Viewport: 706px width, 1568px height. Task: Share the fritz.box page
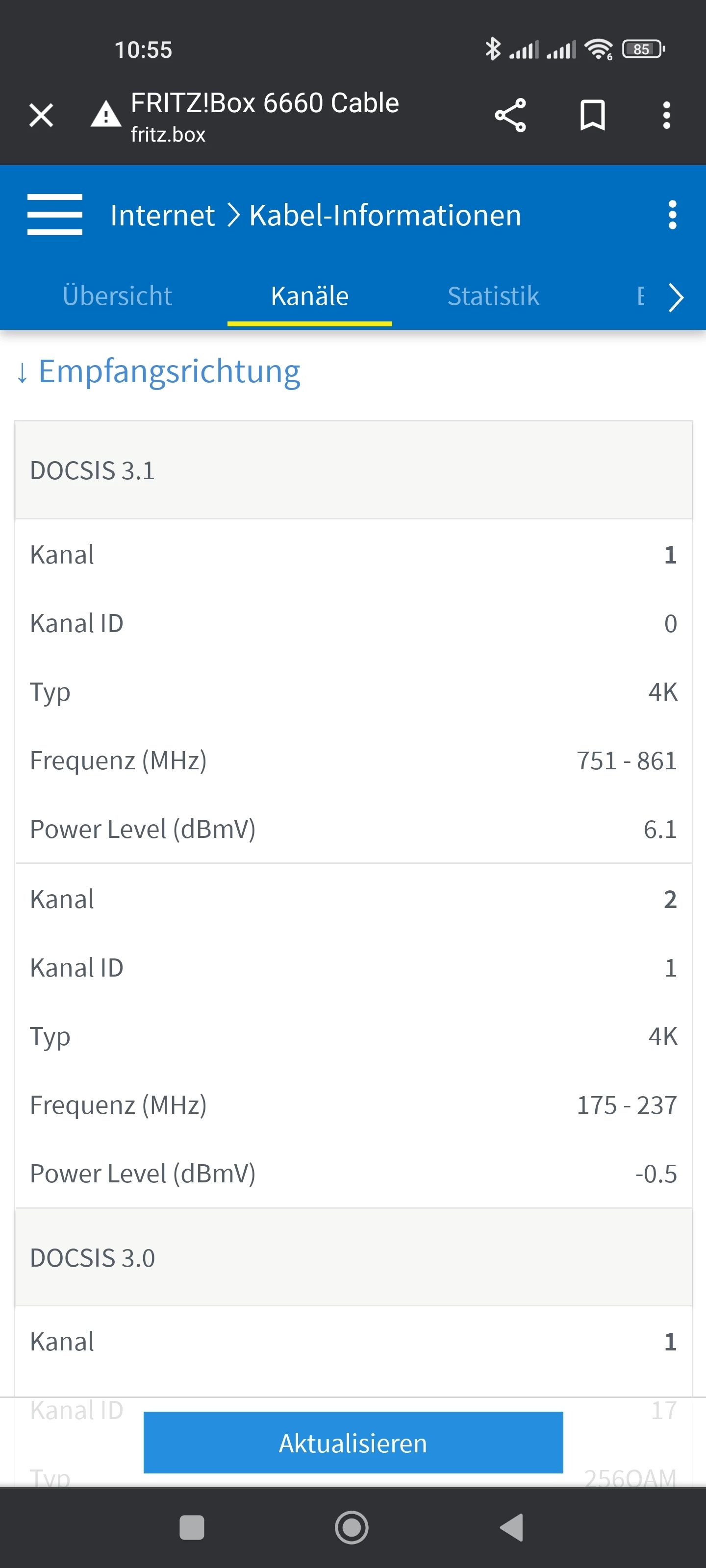click(x=510, y=115)
